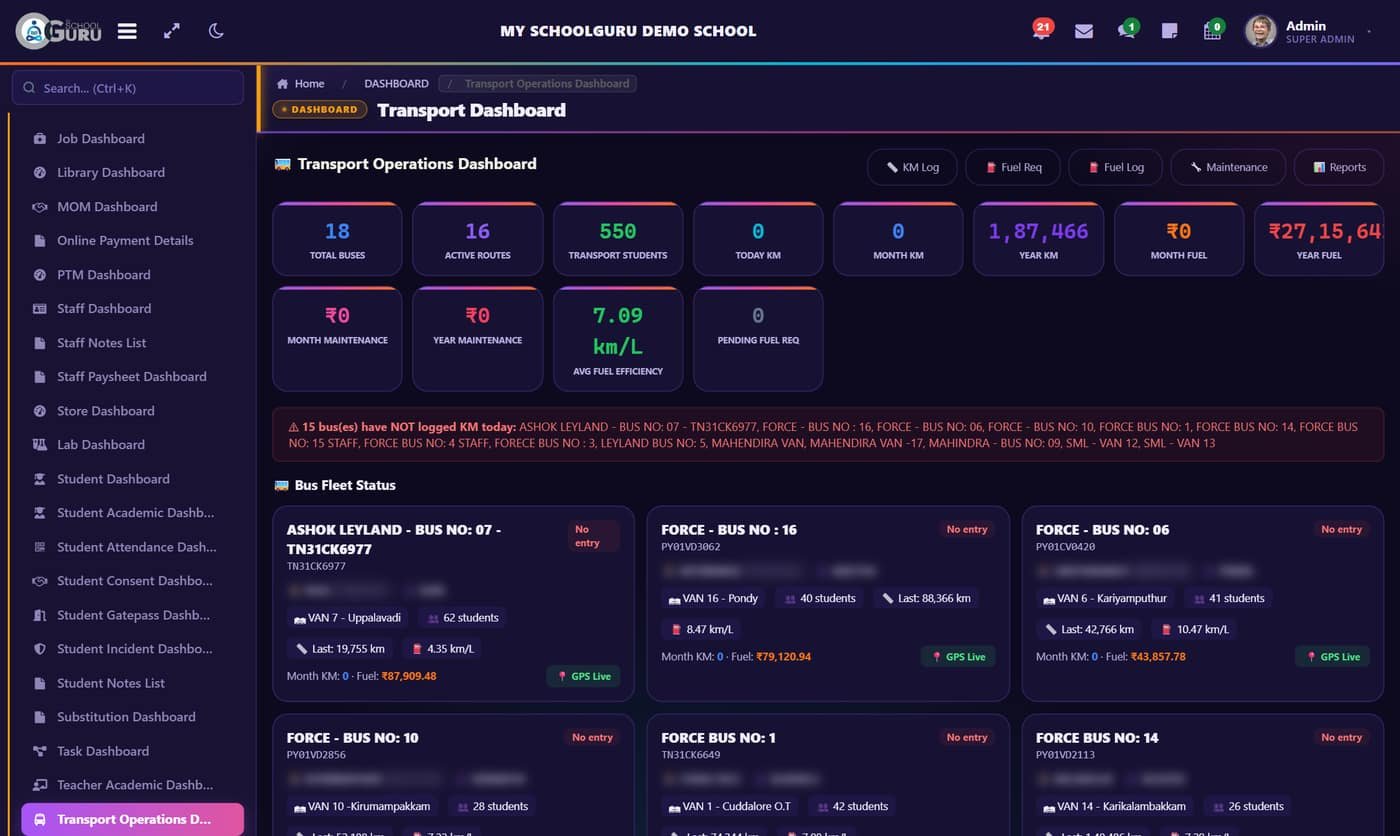Open the sticky note icon
The width and height of the screenshot is (1400, 836).
(1169, 31)
